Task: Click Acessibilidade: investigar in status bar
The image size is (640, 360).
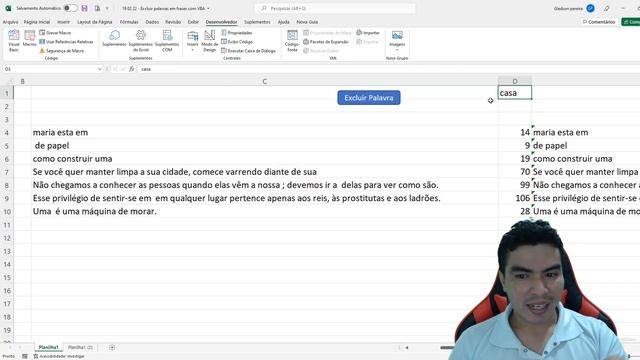Action: coord(59,356)
